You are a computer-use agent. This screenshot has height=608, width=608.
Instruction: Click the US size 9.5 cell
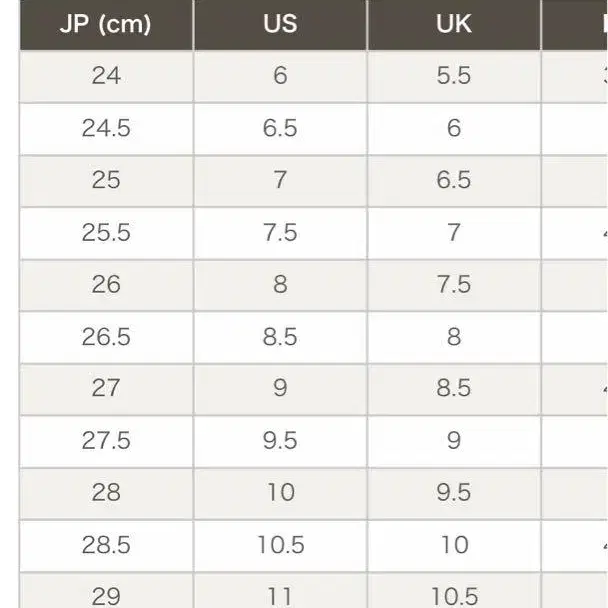[280, 442]
